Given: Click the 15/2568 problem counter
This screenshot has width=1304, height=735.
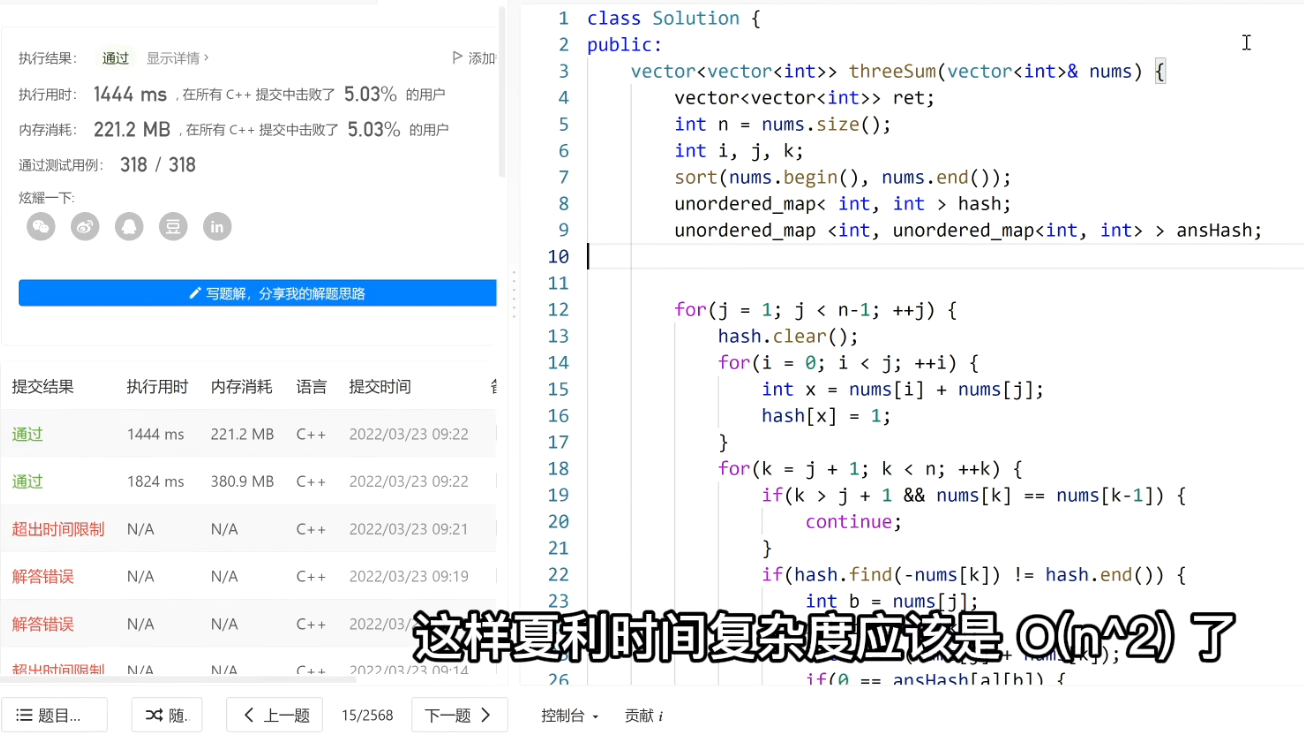Looking at the screenshot, I should 366,714.
